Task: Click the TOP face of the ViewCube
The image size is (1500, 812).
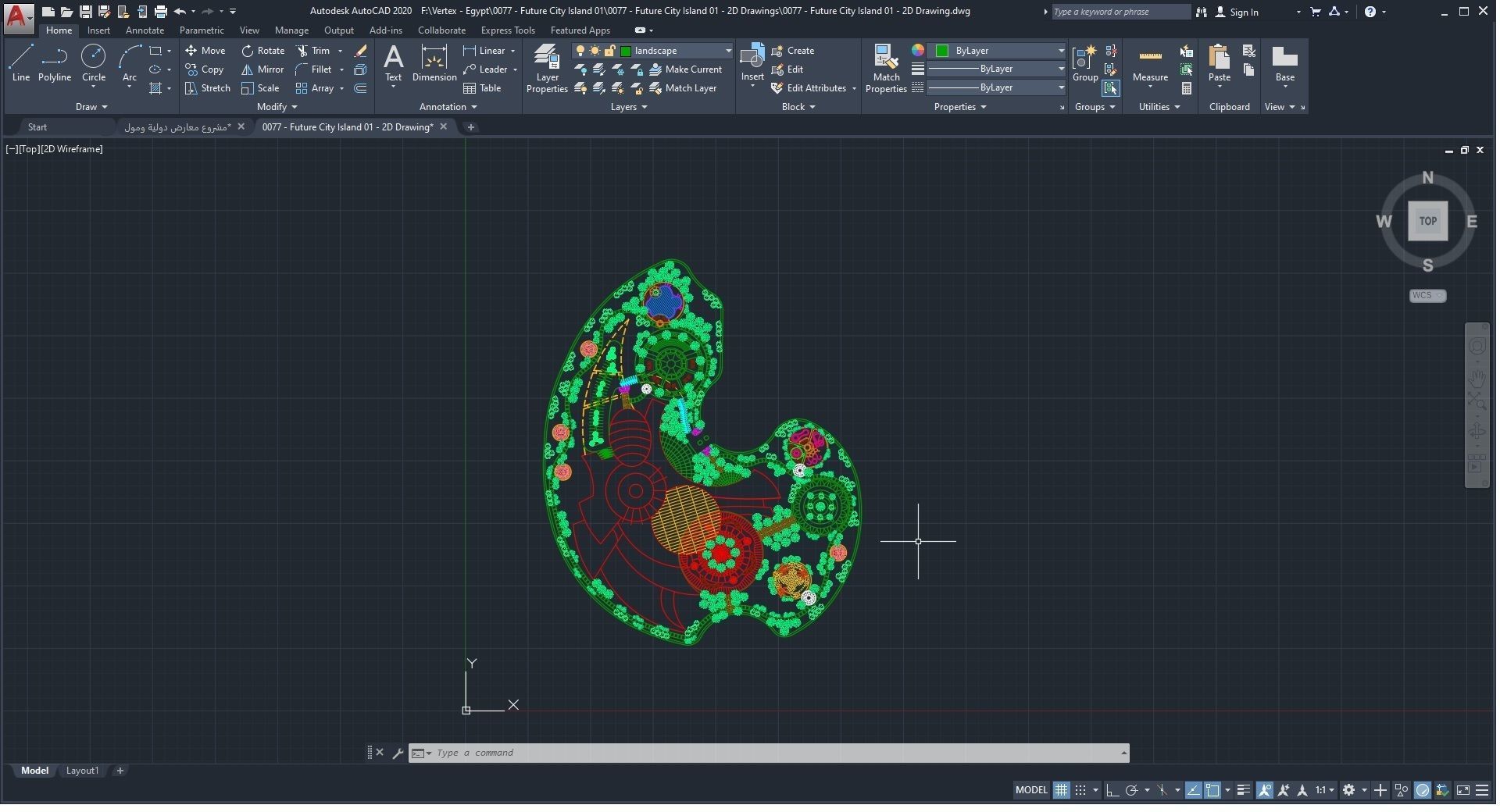Action: click(1427, 221)
